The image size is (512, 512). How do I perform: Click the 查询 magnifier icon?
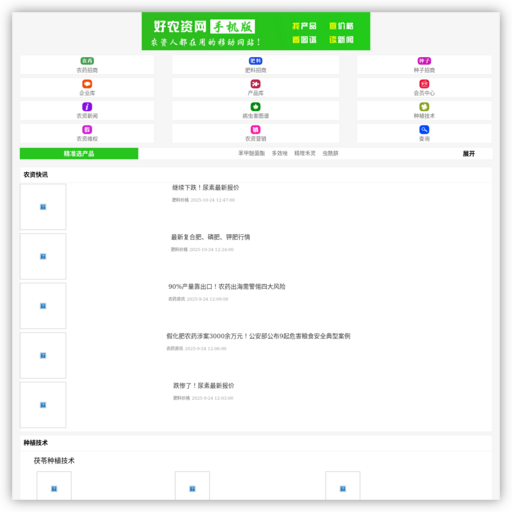point(424,129)
